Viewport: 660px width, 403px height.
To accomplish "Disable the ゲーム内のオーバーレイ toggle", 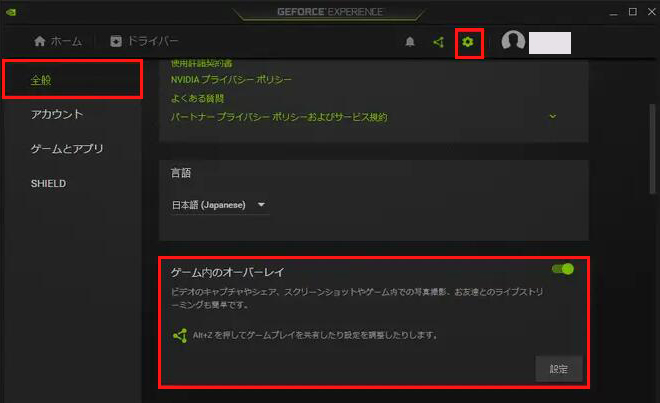I will pos(563,269).
